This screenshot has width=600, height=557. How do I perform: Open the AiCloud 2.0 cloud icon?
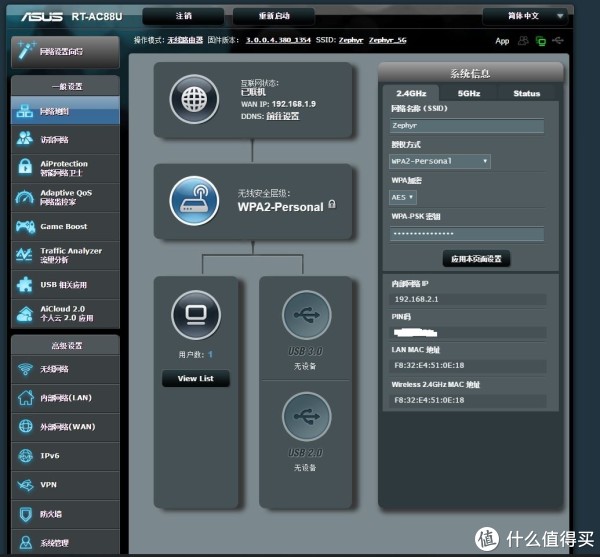25,314
